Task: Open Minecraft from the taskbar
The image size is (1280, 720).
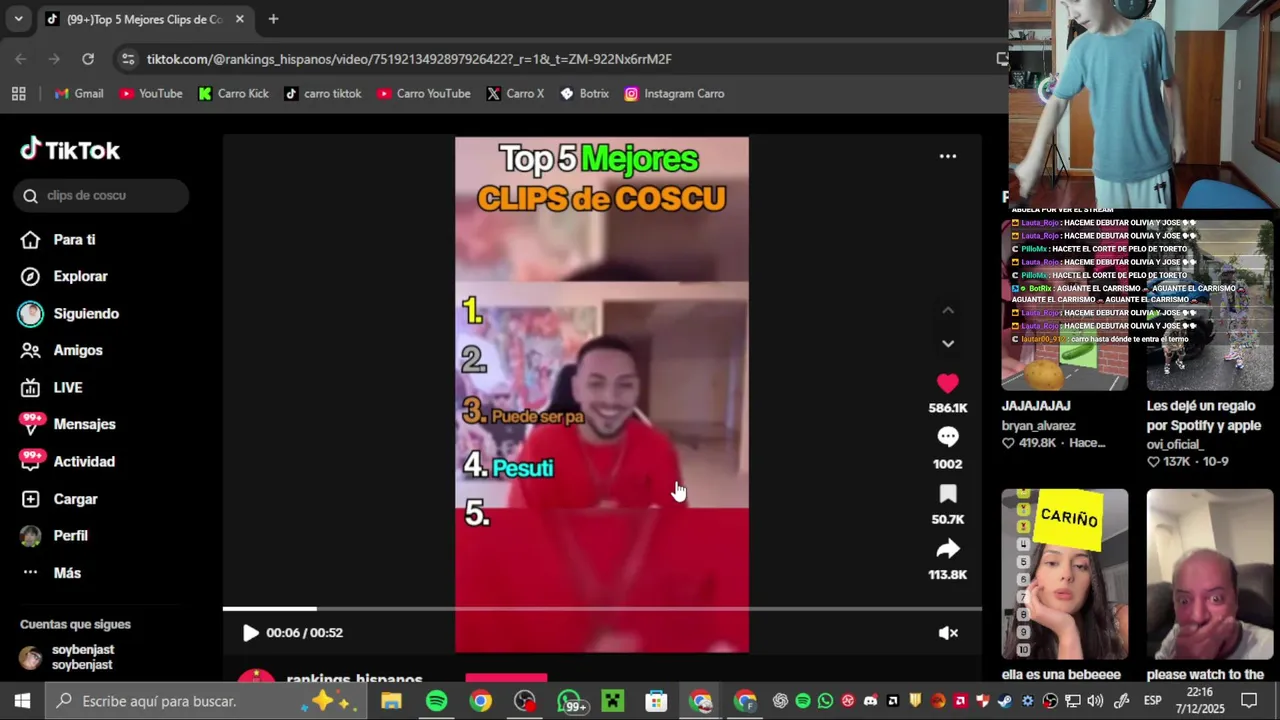Action: click(612, 701)
